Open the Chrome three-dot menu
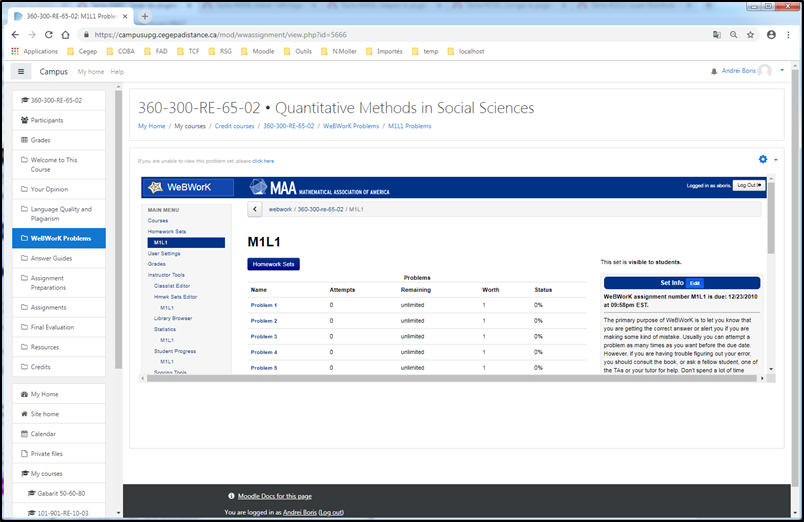804x522 pixels. tap(789, 34)
